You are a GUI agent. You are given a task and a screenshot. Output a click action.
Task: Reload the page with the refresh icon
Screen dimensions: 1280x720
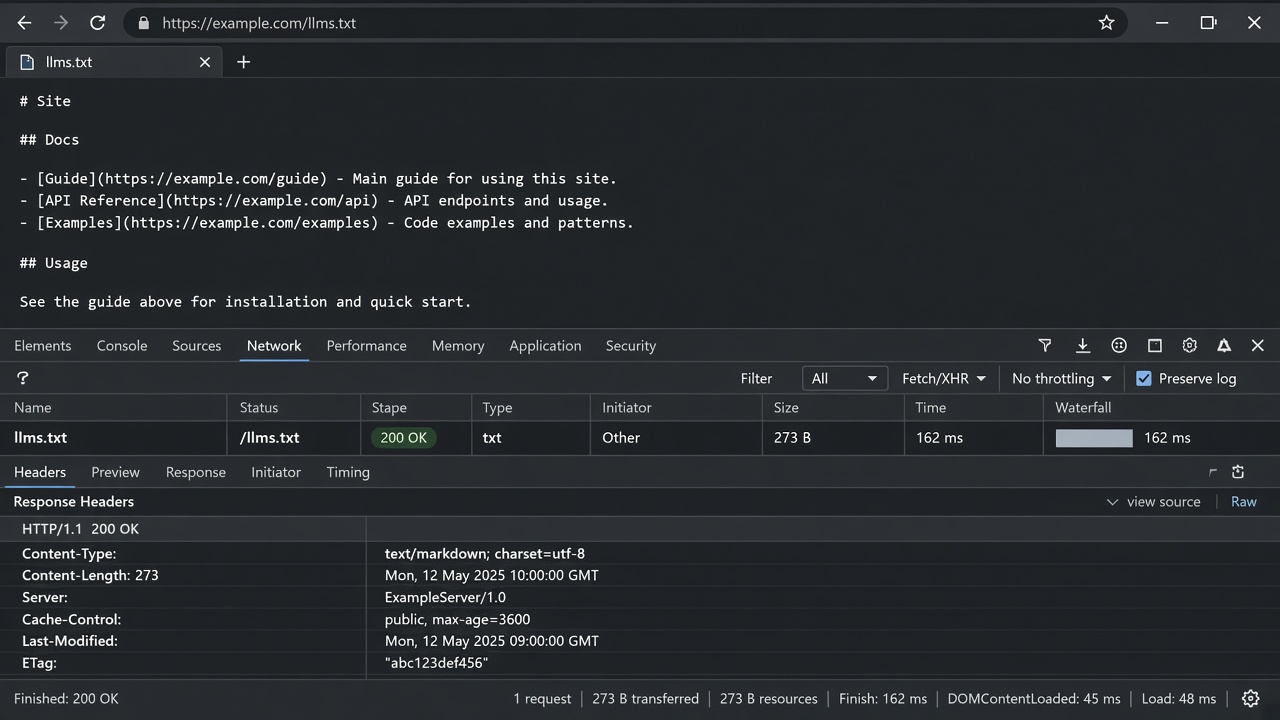coord(97,22)
